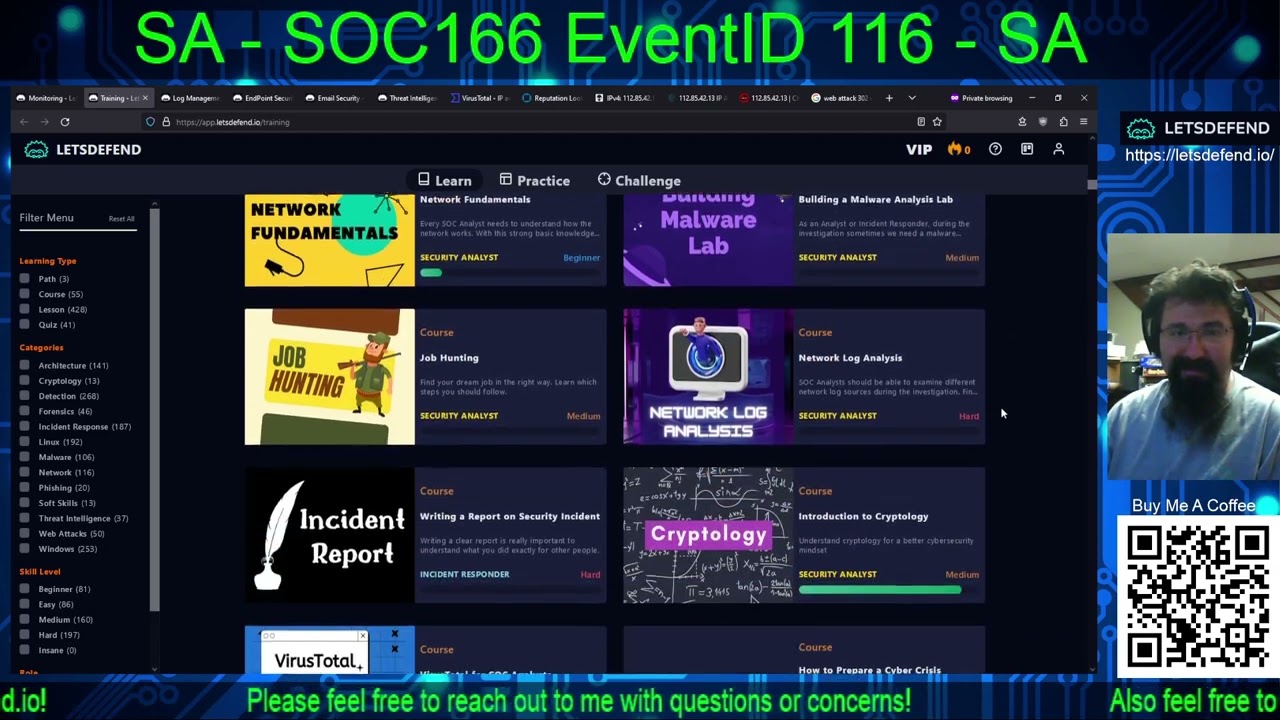Screen dimensions: 1280x720
Task: Enable the Detection category filter
Action: pos(24,396)
